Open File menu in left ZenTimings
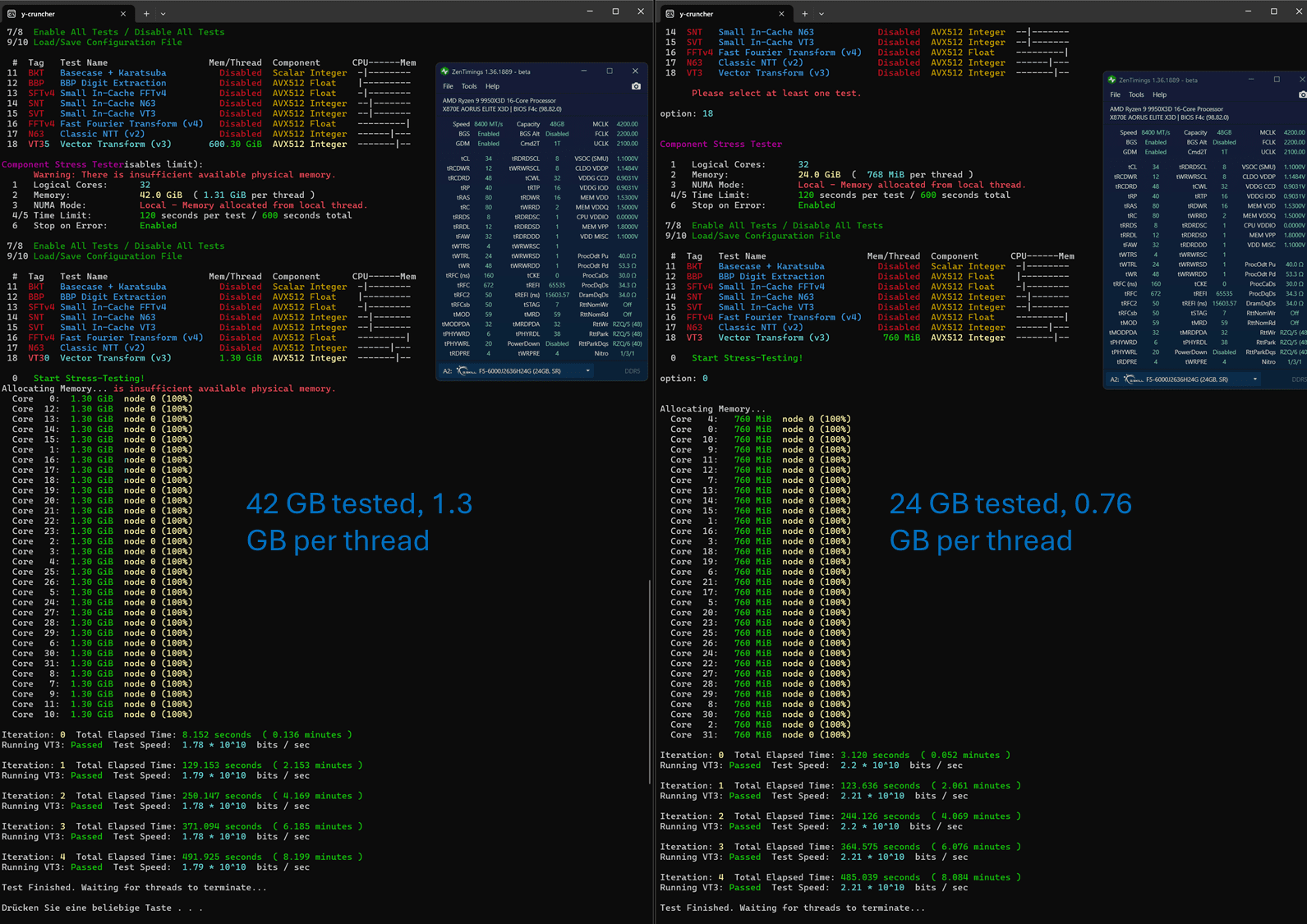 pos(448,86)
